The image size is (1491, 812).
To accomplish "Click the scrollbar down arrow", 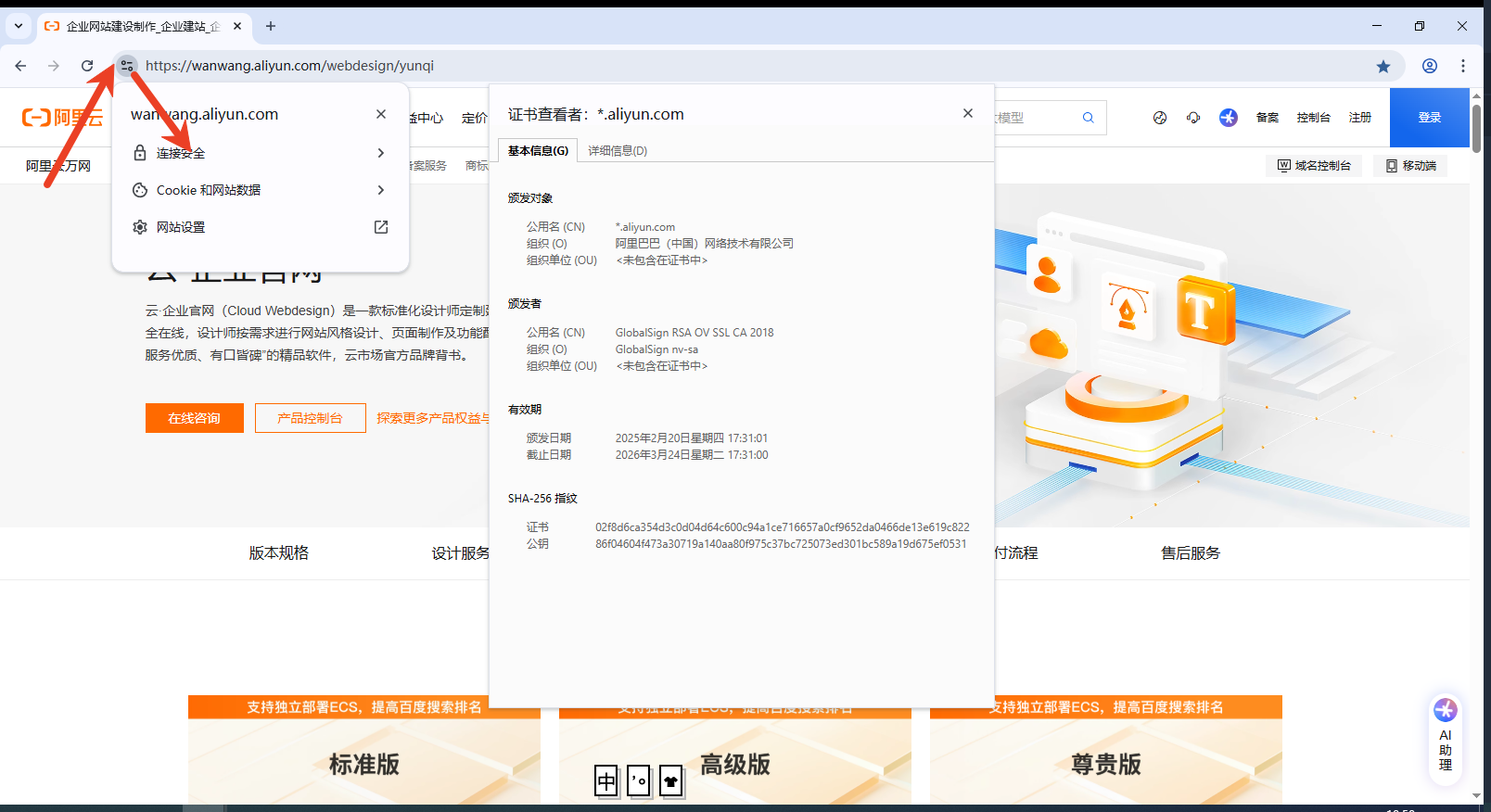I will pyautogui.click(x=1476, y=796).
